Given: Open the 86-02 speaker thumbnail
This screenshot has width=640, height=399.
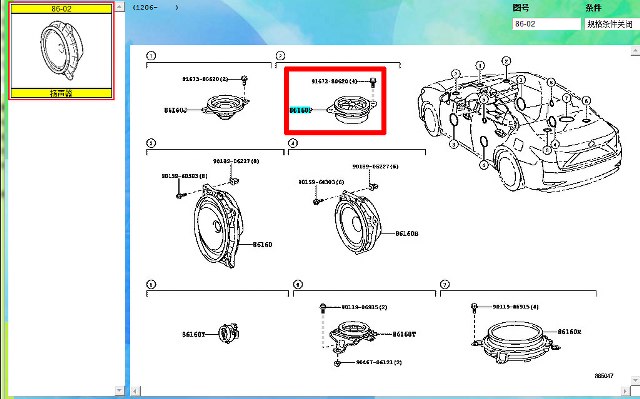Looking at the screenshot, I should pyautogui.click(x=61, y=51).
